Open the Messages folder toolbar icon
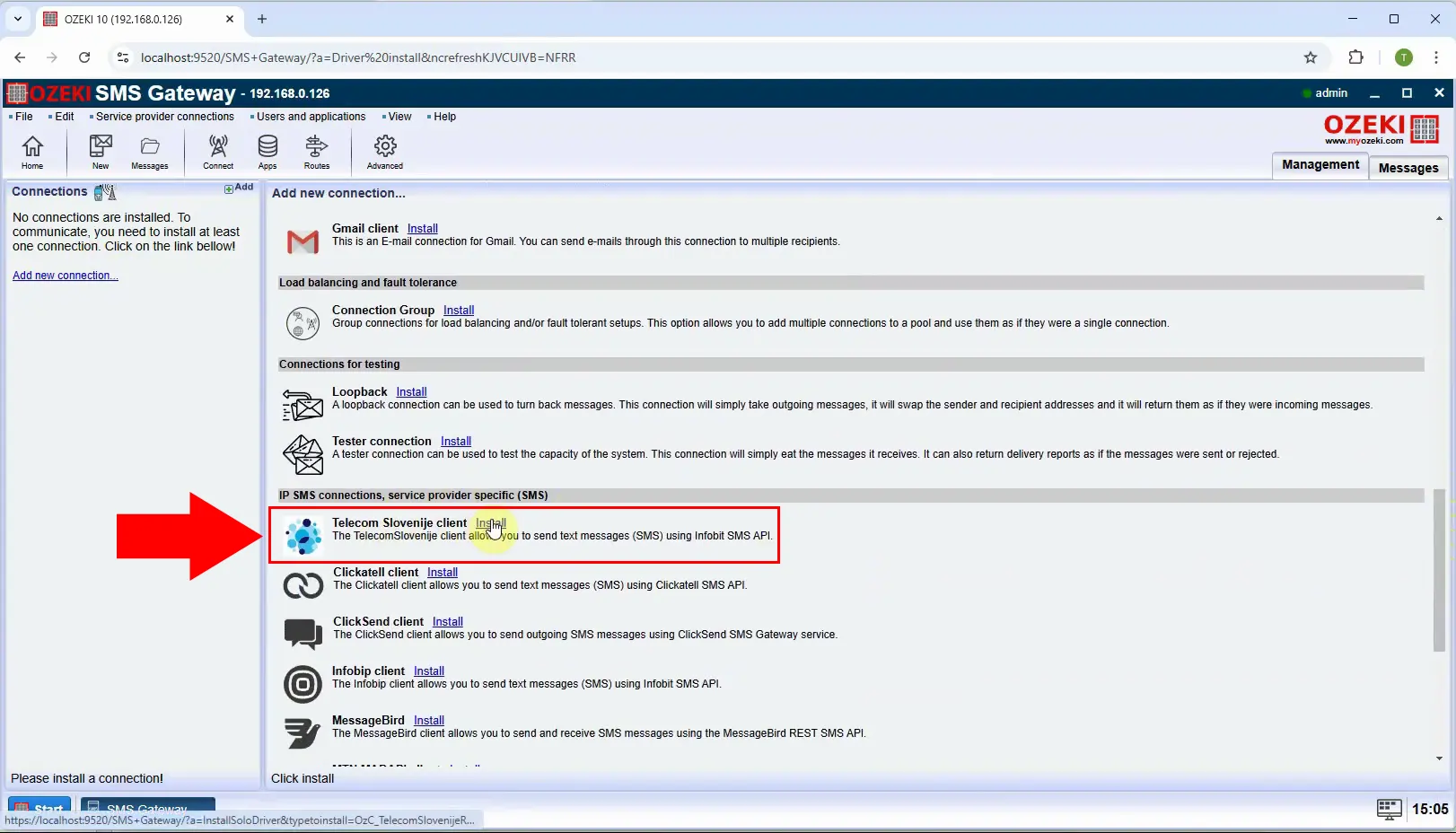This screenshot has width=1456, height=833. (x=150, y=151)
